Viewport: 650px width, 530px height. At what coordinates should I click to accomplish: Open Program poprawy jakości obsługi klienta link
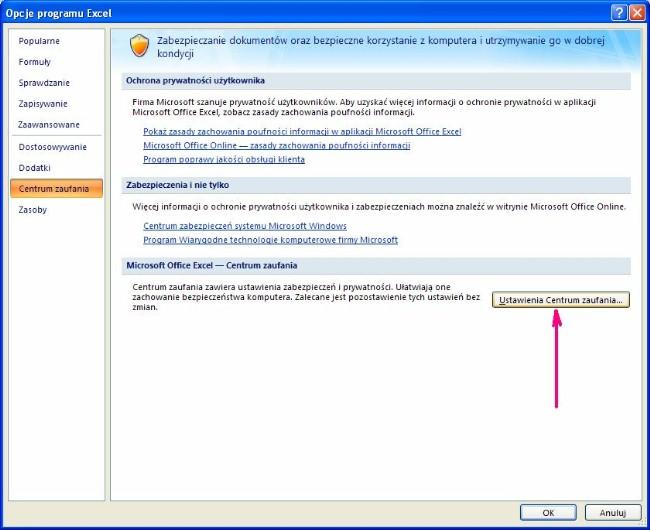coord(224,160)
